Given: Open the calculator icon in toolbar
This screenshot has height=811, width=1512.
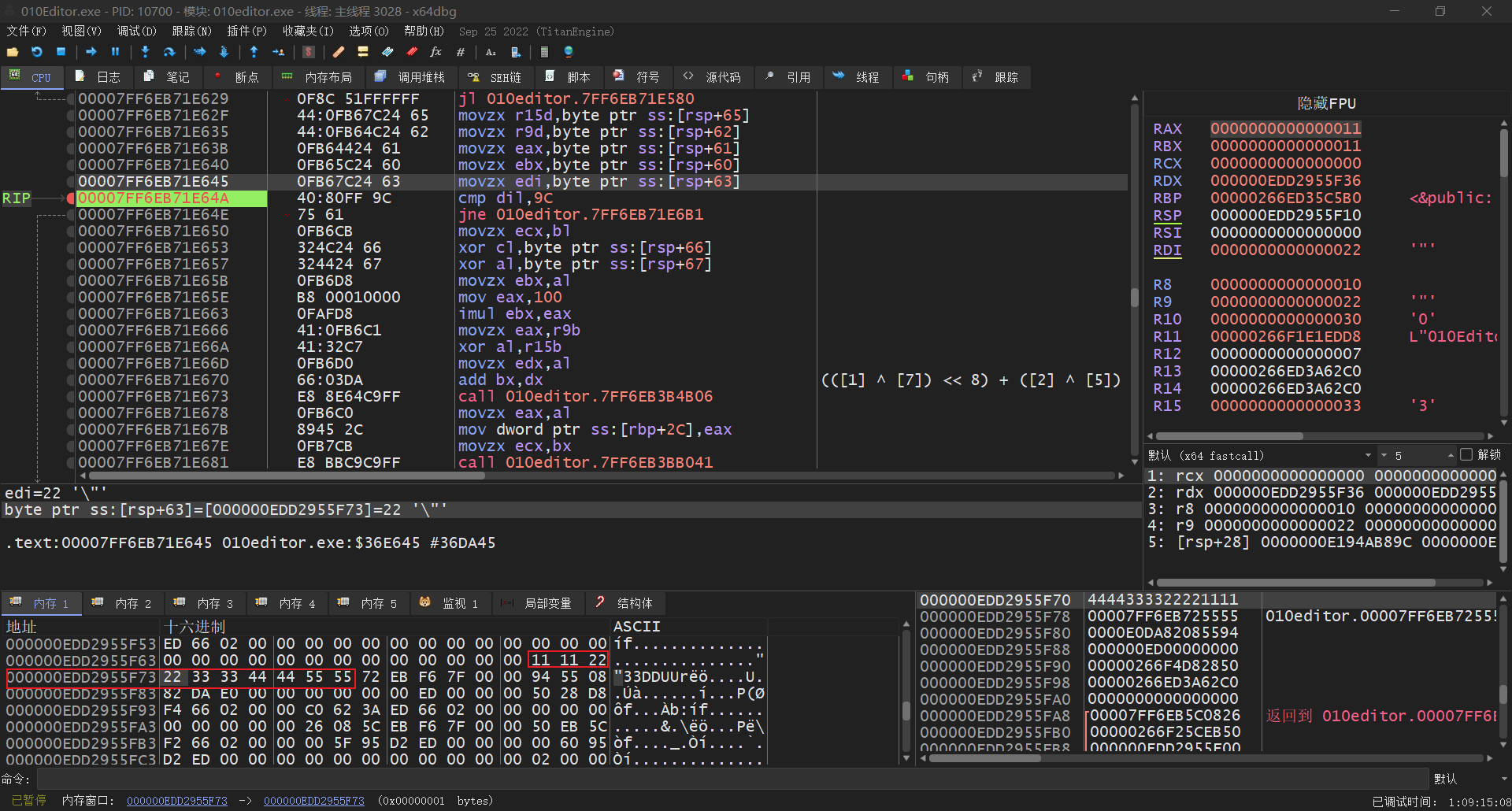Looking at the screenshot, I should [x=544, y=52].
